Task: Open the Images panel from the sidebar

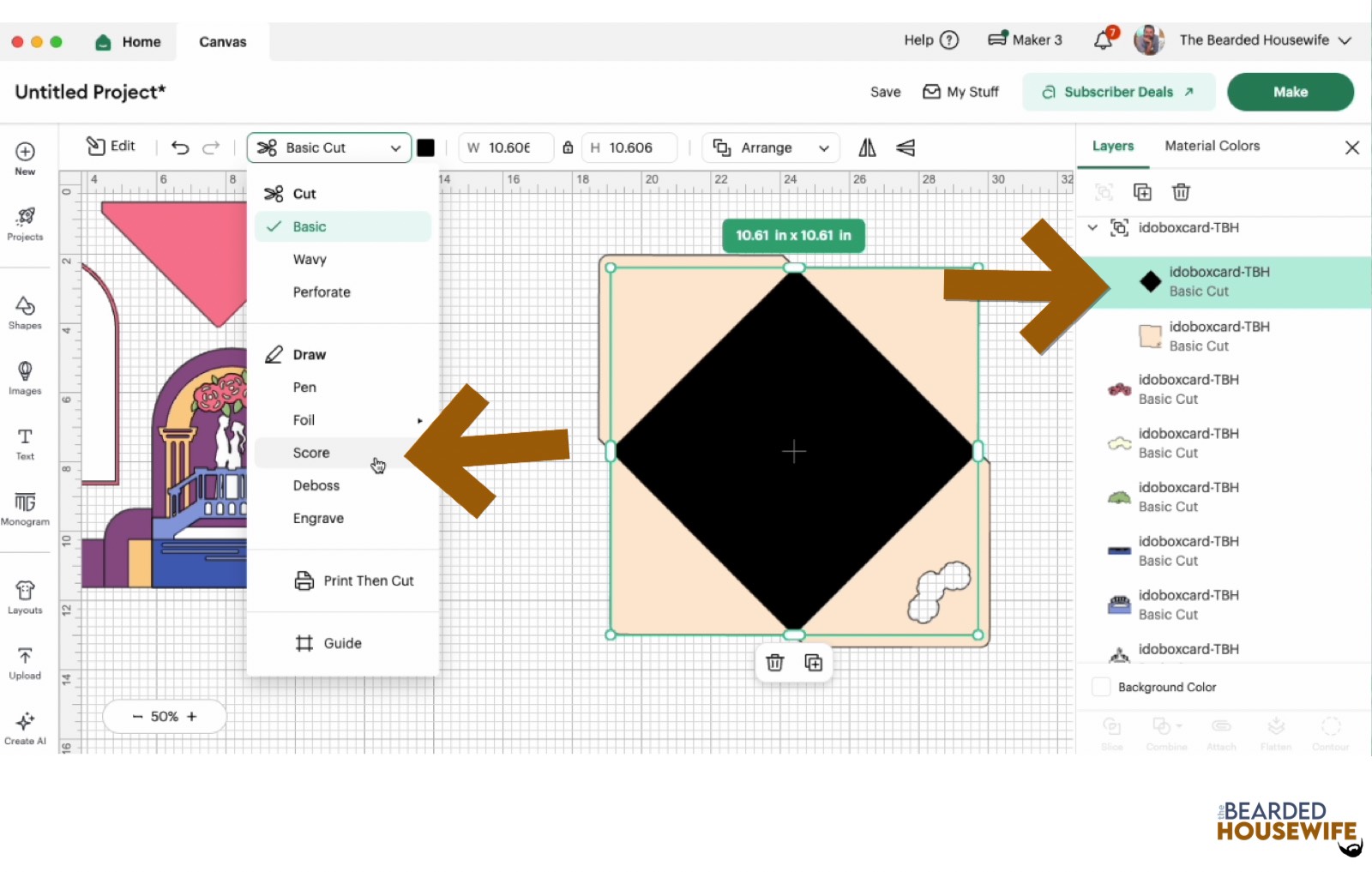Action: point(25,377)
